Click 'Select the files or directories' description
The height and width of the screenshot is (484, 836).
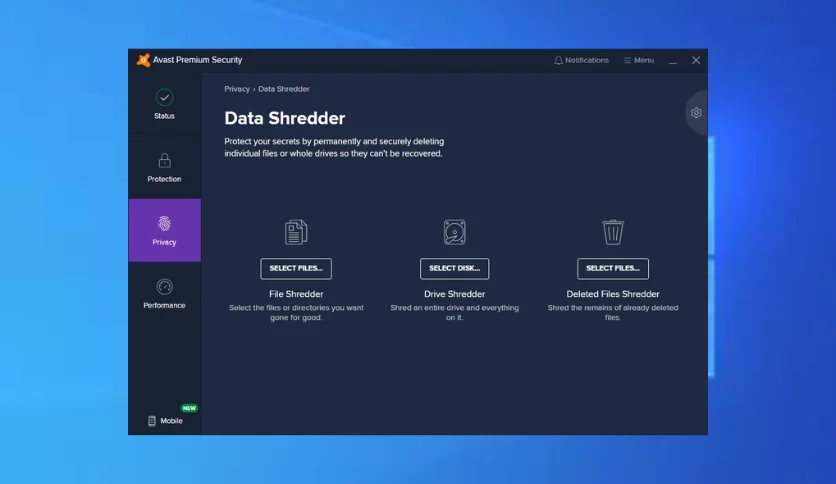coord(296,312)
